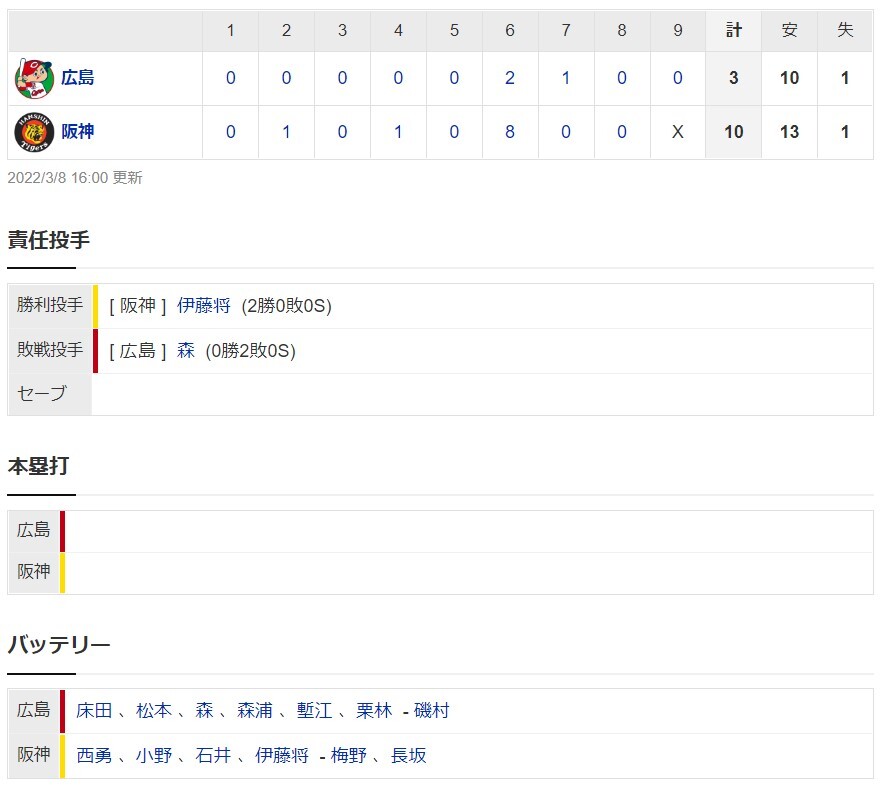Open winning pitcher 伊藤将 profile link

coord(203,306)
